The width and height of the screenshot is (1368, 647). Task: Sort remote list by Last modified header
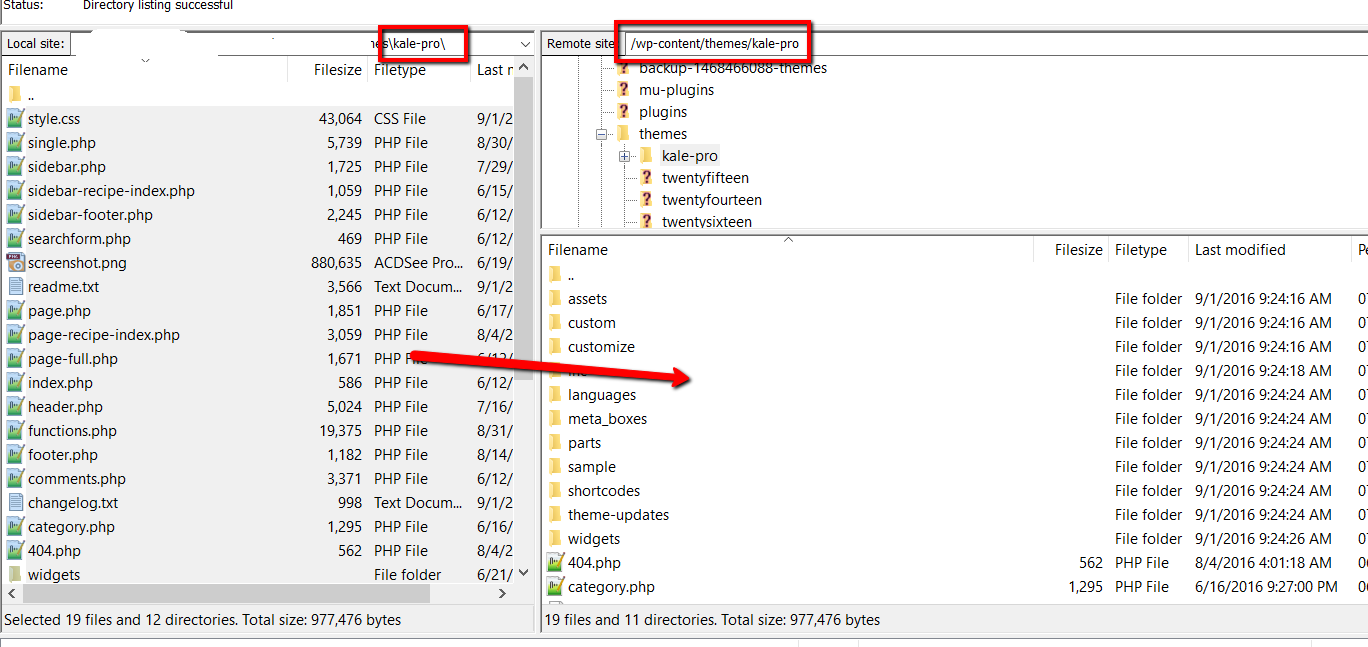(1240, 250)
